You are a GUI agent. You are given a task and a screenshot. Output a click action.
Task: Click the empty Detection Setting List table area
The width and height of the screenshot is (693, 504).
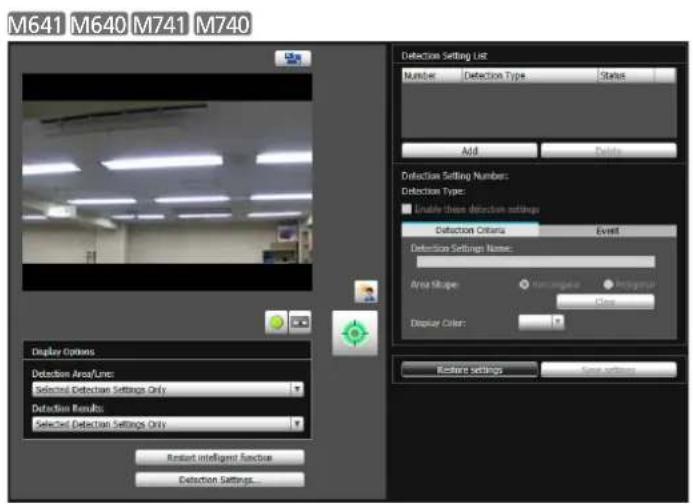click(x=539, y=111)
